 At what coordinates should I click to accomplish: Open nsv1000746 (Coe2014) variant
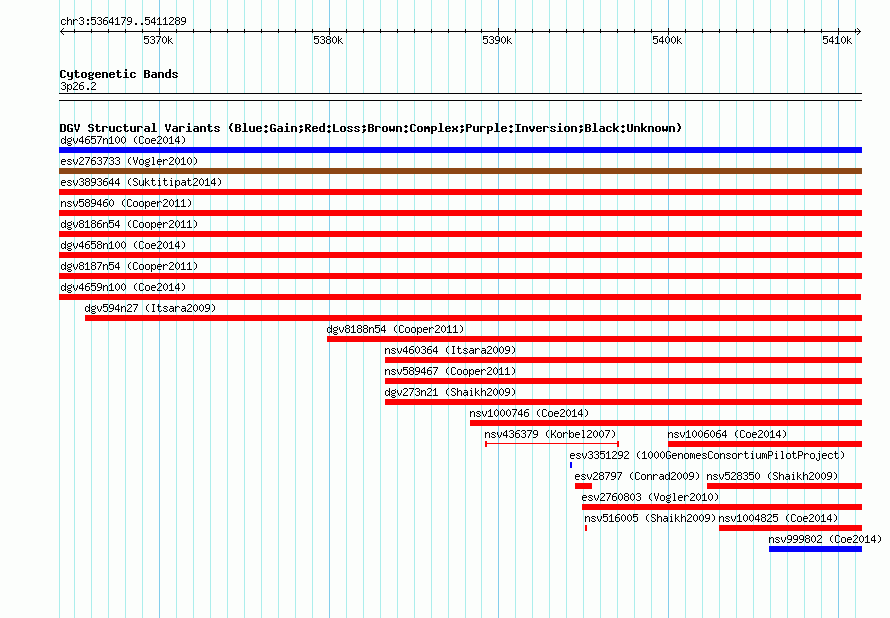point(529,413)
